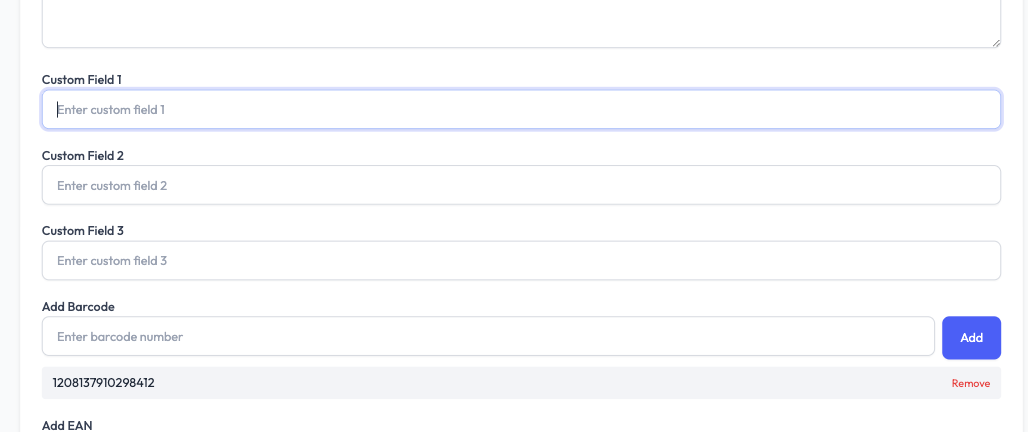
Task: Click the gray page margin on the left
Action: point(9,200)
